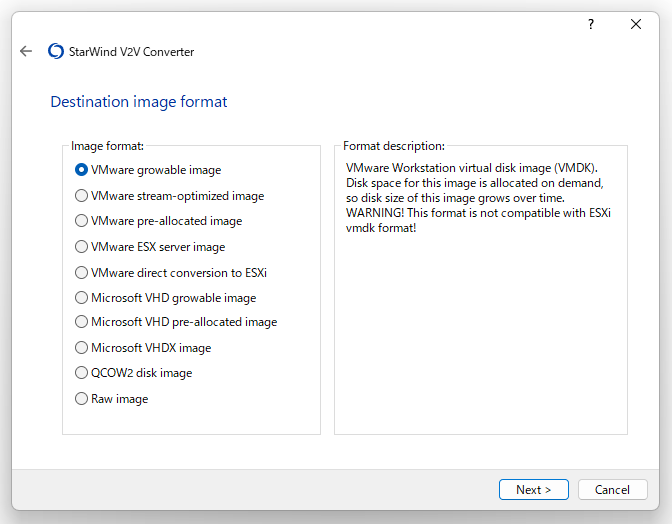This screenshot has height=524, width=672.
Task: Click the Format description group label
Action: pyautogui.click(x=394, y=146)
